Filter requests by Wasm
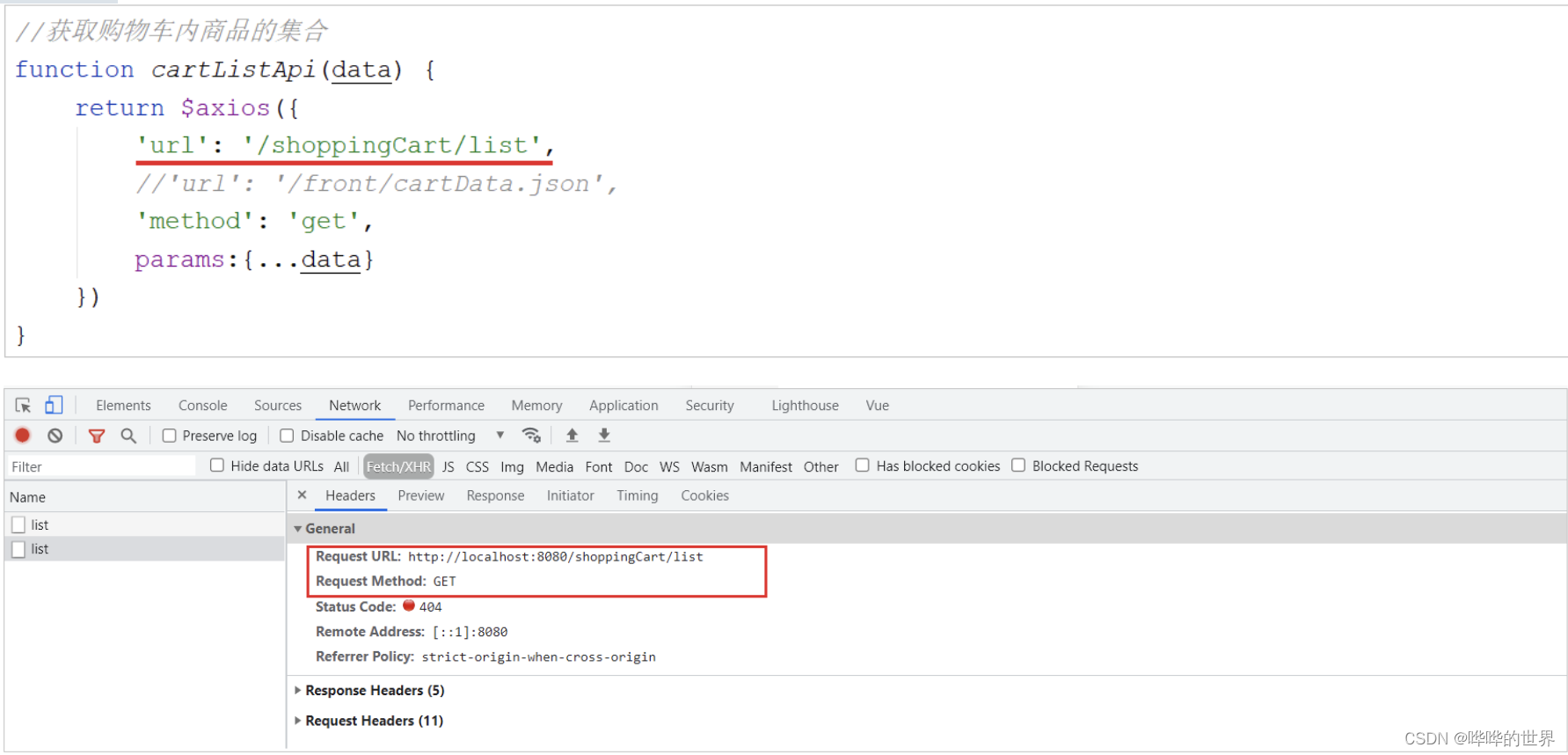Screen dimensions: 1568x755 coord(709,467)
